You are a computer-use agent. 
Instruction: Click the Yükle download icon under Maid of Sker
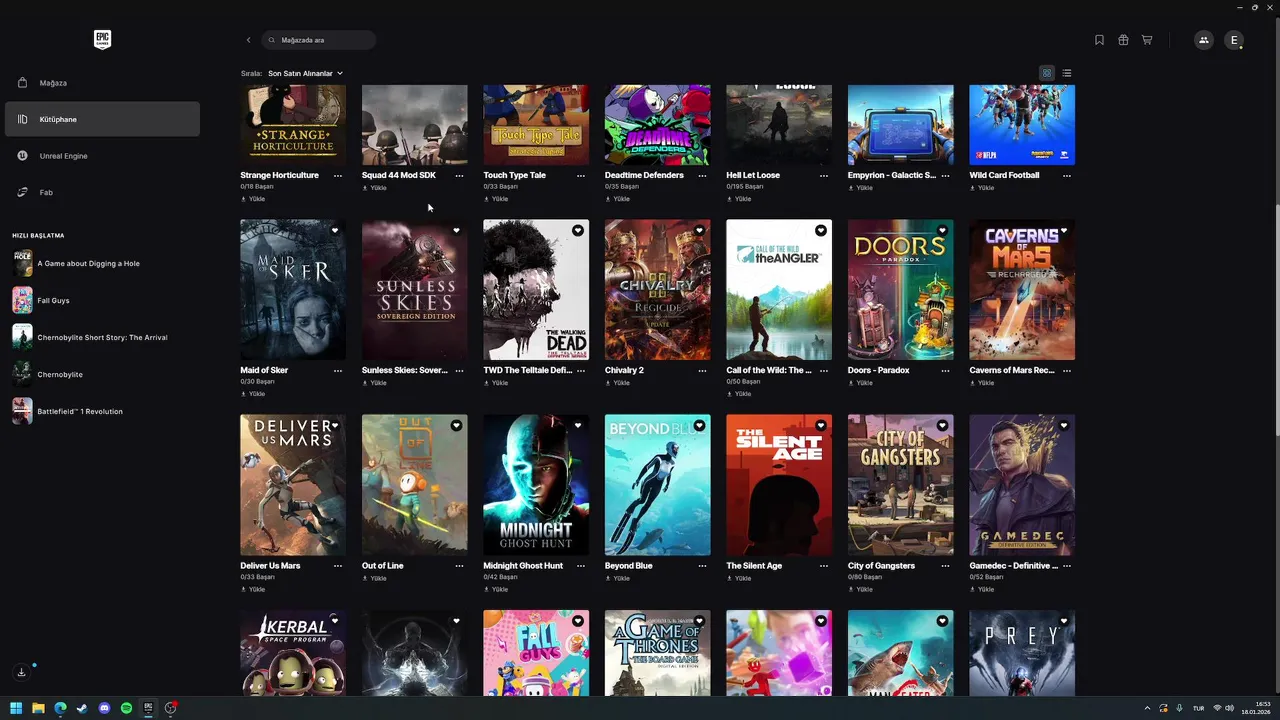click(x=243, y=394)
